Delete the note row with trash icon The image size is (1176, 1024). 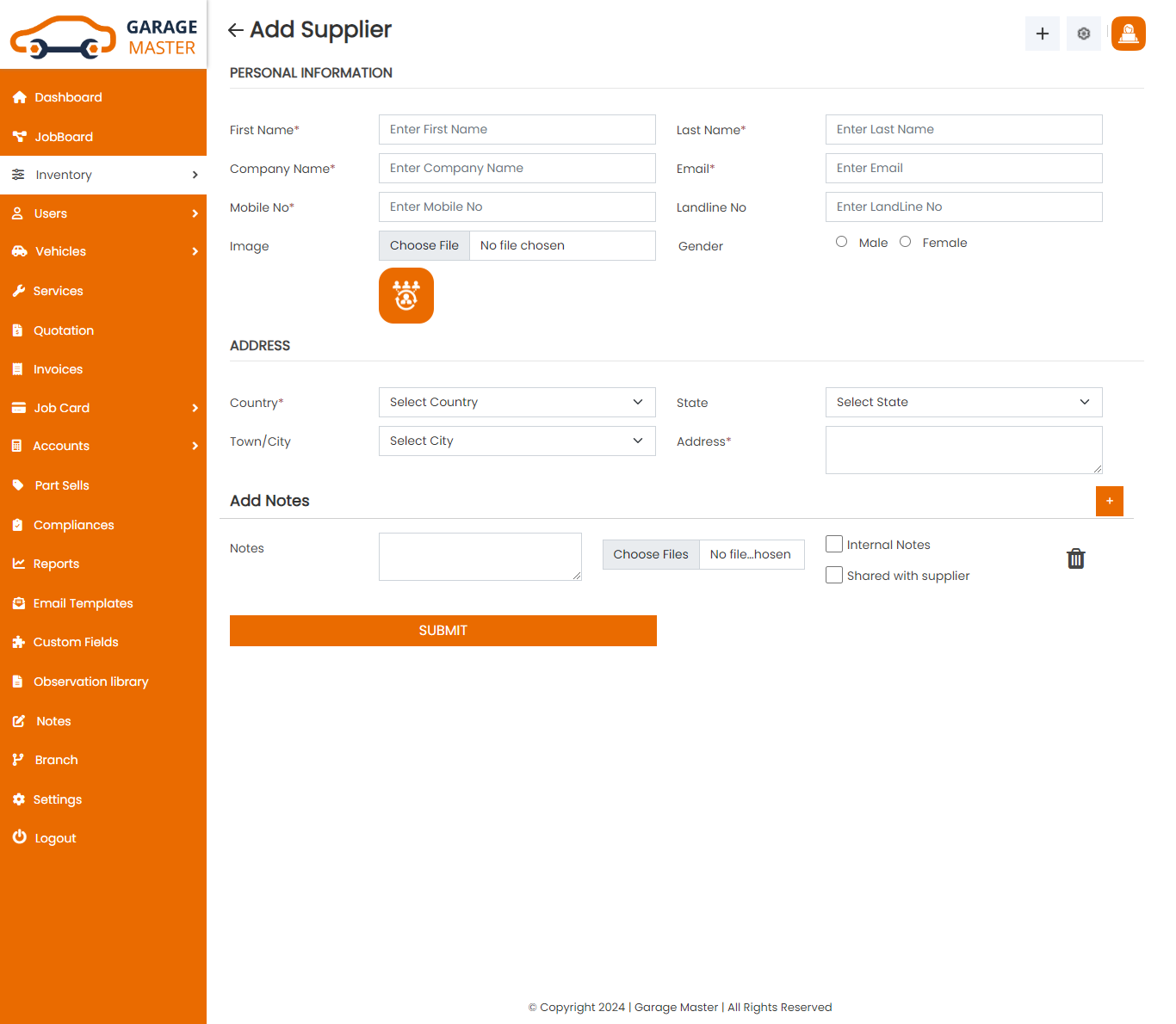pyautogui.click(x=1075, y=558)
